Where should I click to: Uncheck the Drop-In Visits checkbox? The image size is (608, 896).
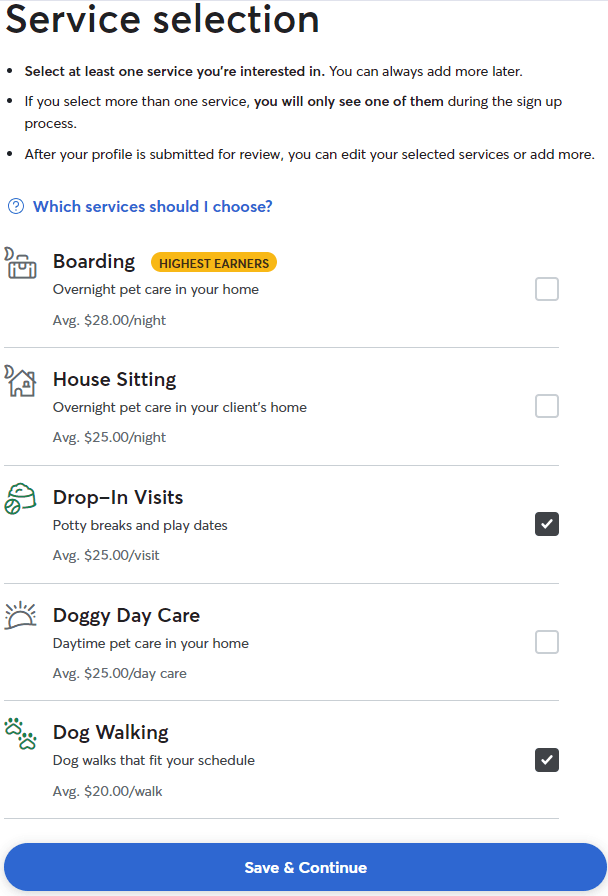547,524
